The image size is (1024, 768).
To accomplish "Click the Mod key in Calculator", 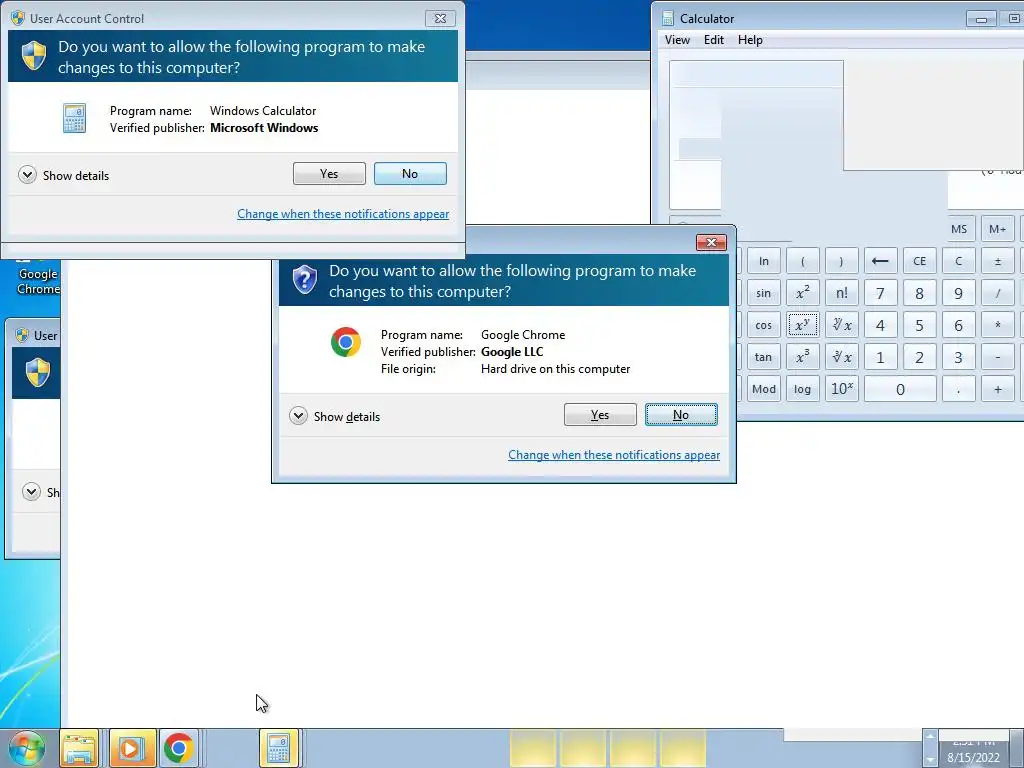I will pyautogui.click(x=763, y=389).
